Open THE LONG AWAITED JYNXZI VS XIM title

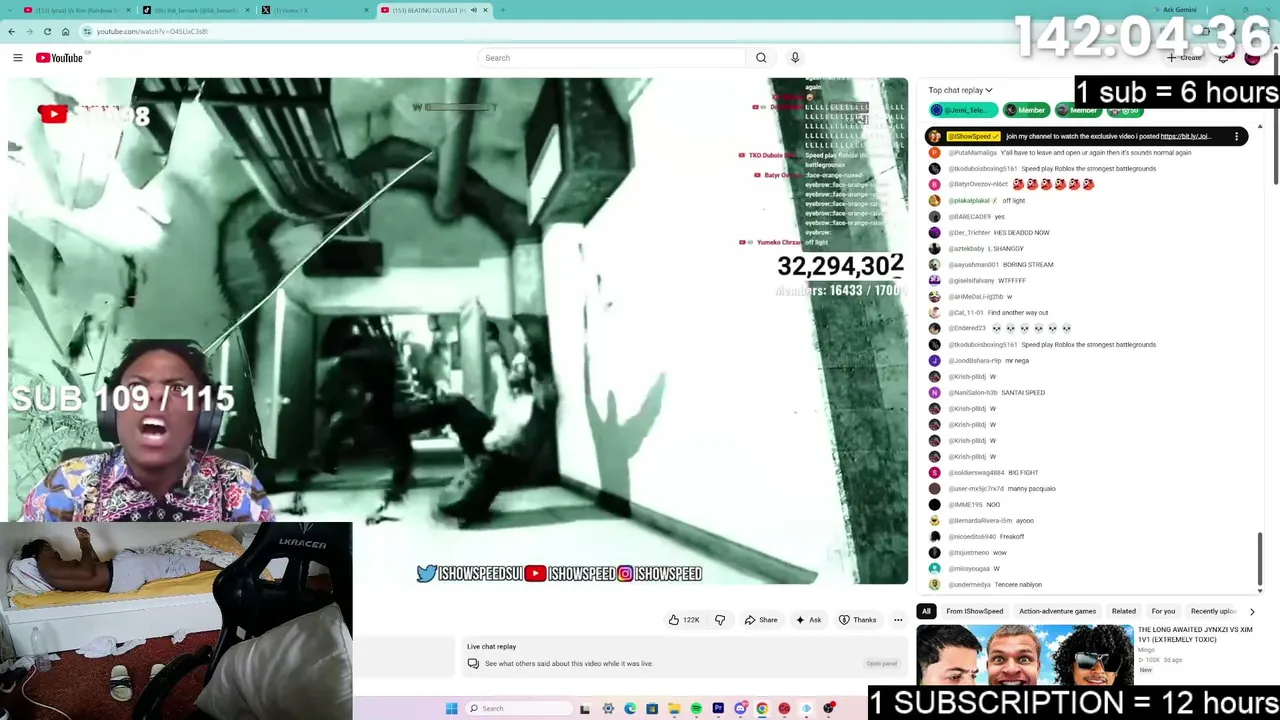(1195, 635)
